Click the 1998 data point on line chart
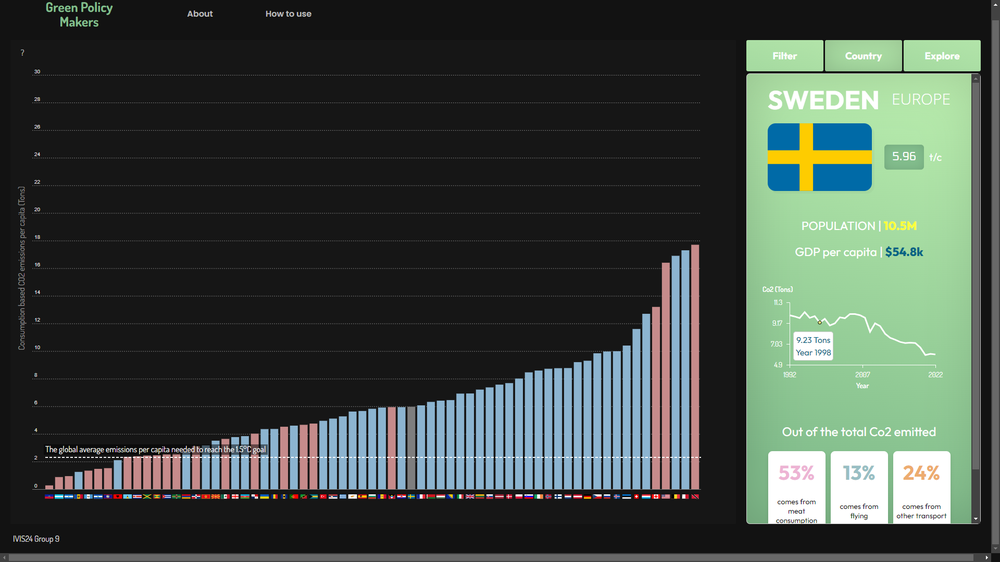The image size is (1000, 562). tap(820, 322)
